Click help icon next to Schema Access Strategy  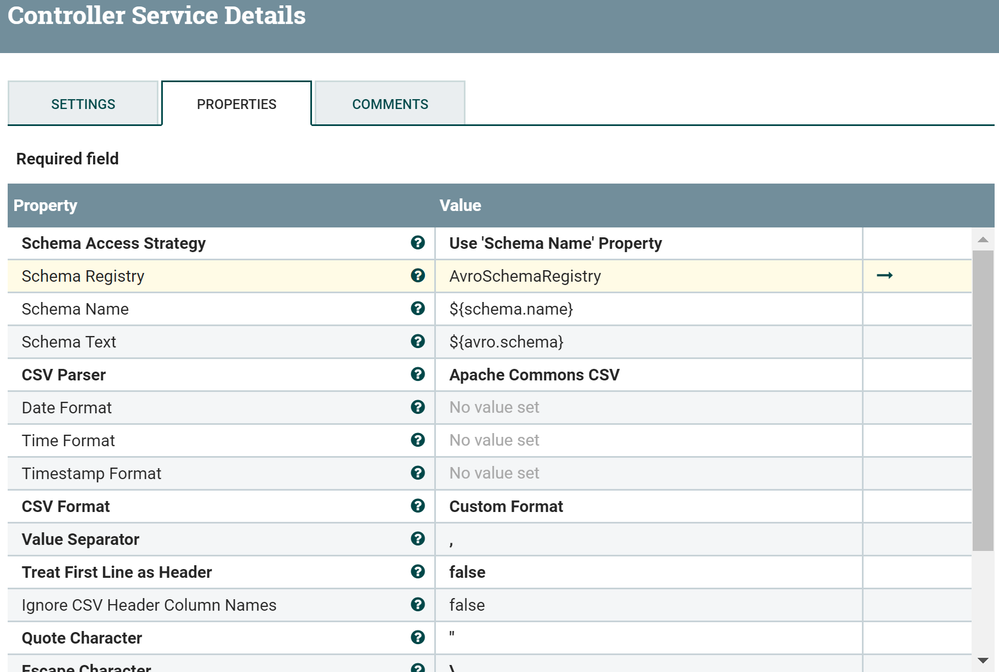point(418,243)
